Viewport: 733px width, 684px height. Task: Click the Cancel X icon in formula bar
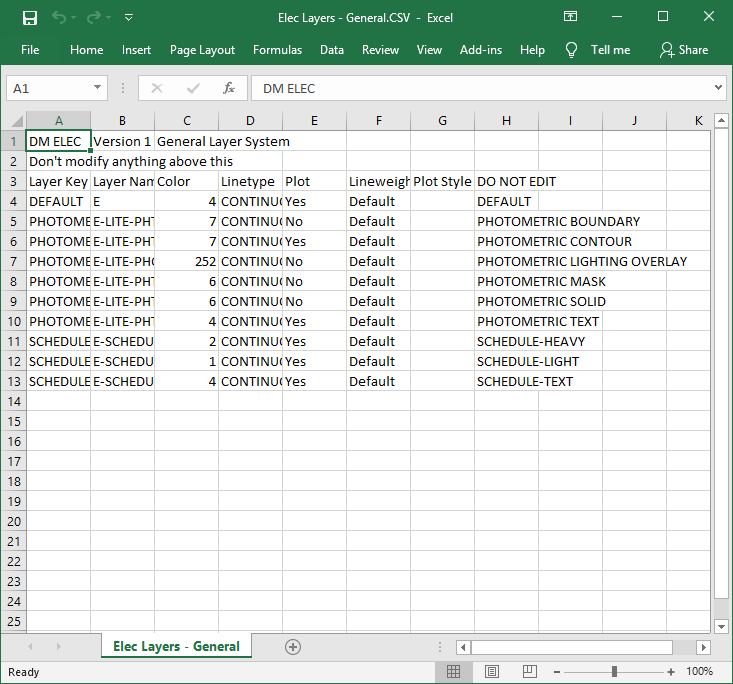[x=157, y=88]
